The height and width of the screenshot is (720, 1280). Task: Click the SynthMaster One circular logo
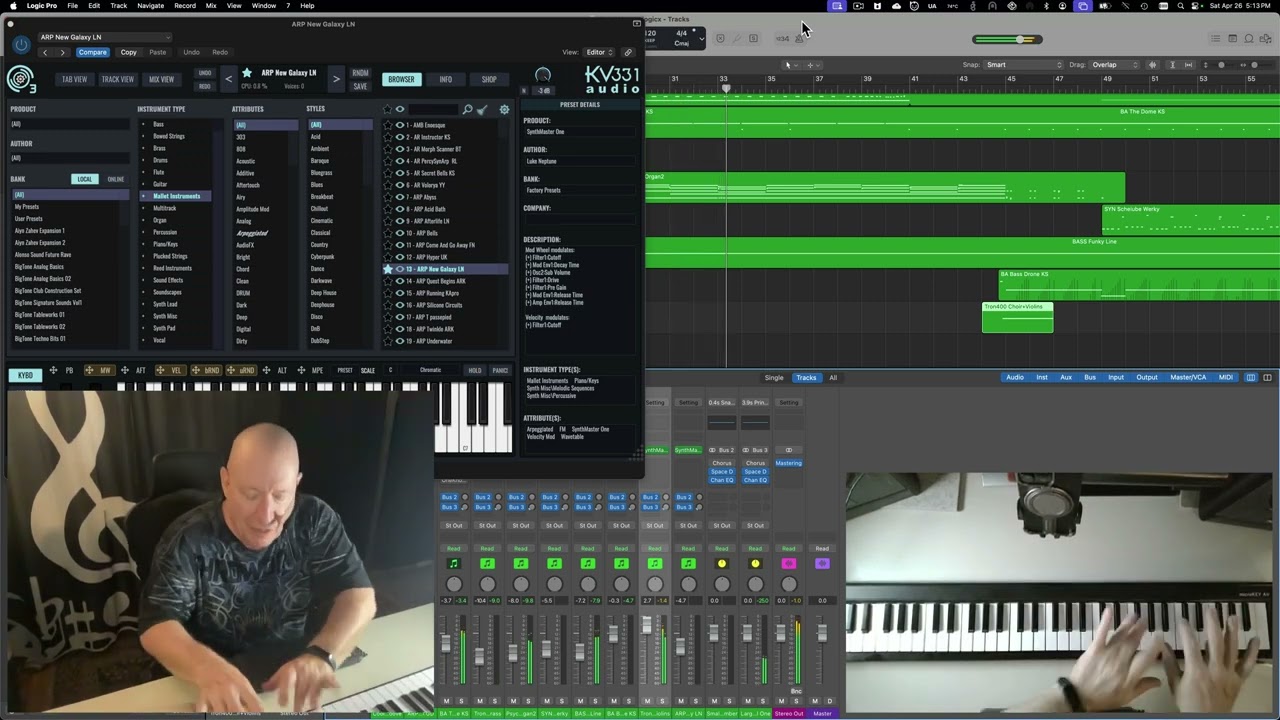point(20,79)
